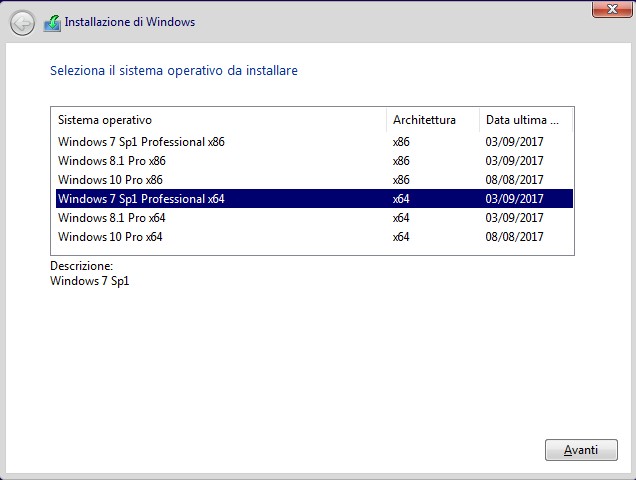Click date 03/09/2017 in Windows 7 Professional x86 row

pyautogui.click(x=514, y=142)
